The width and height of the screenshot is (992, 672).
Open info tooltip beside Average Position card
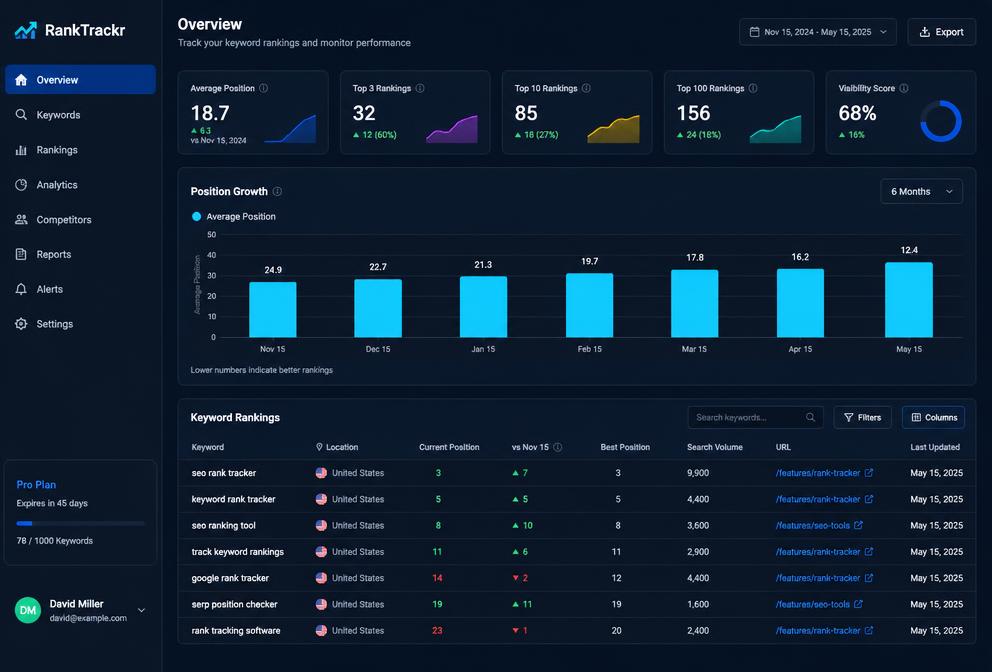pyautogui.click(x=264, y=89)
